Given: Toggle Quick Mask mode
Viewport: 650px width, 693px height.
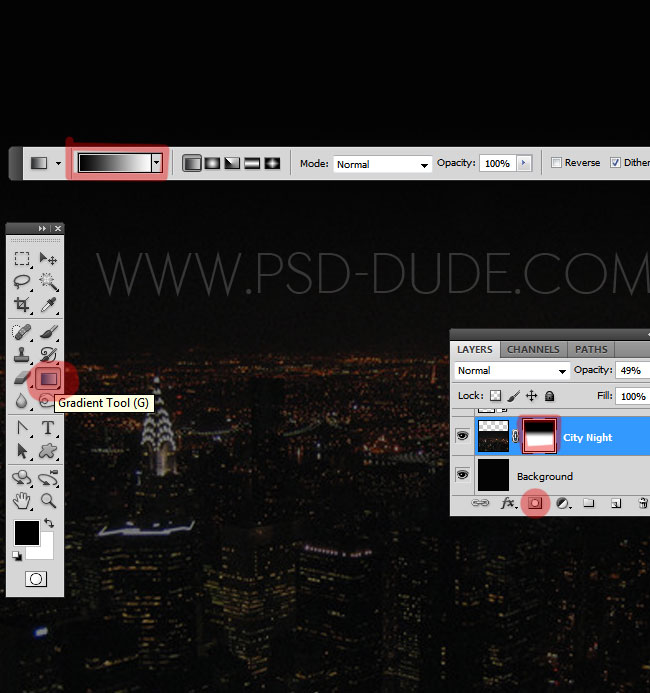Looking at the screenshot, I should click(36, 579).
